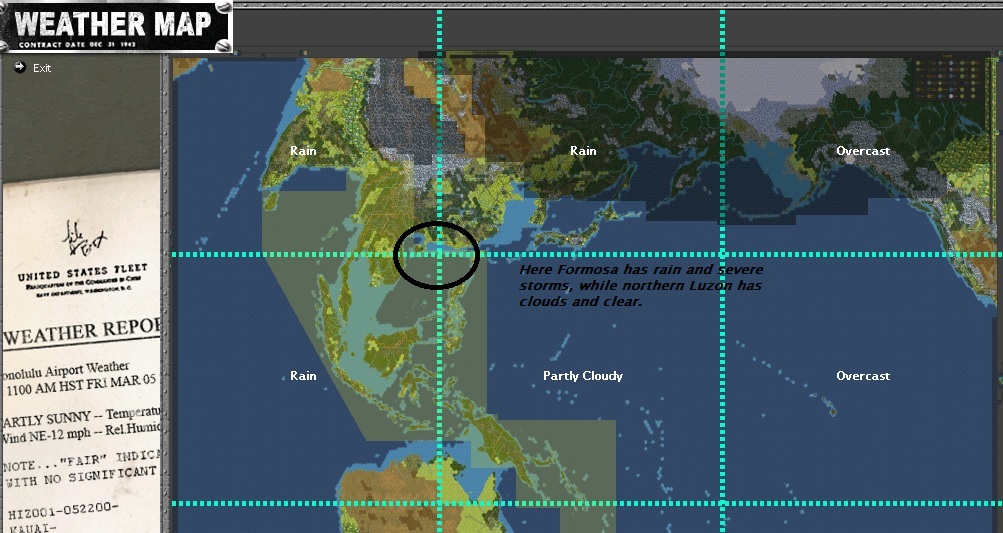Click the WEATHER MAP title banner
Viewport: 1003px width, 533px height.
coord(116,26)
